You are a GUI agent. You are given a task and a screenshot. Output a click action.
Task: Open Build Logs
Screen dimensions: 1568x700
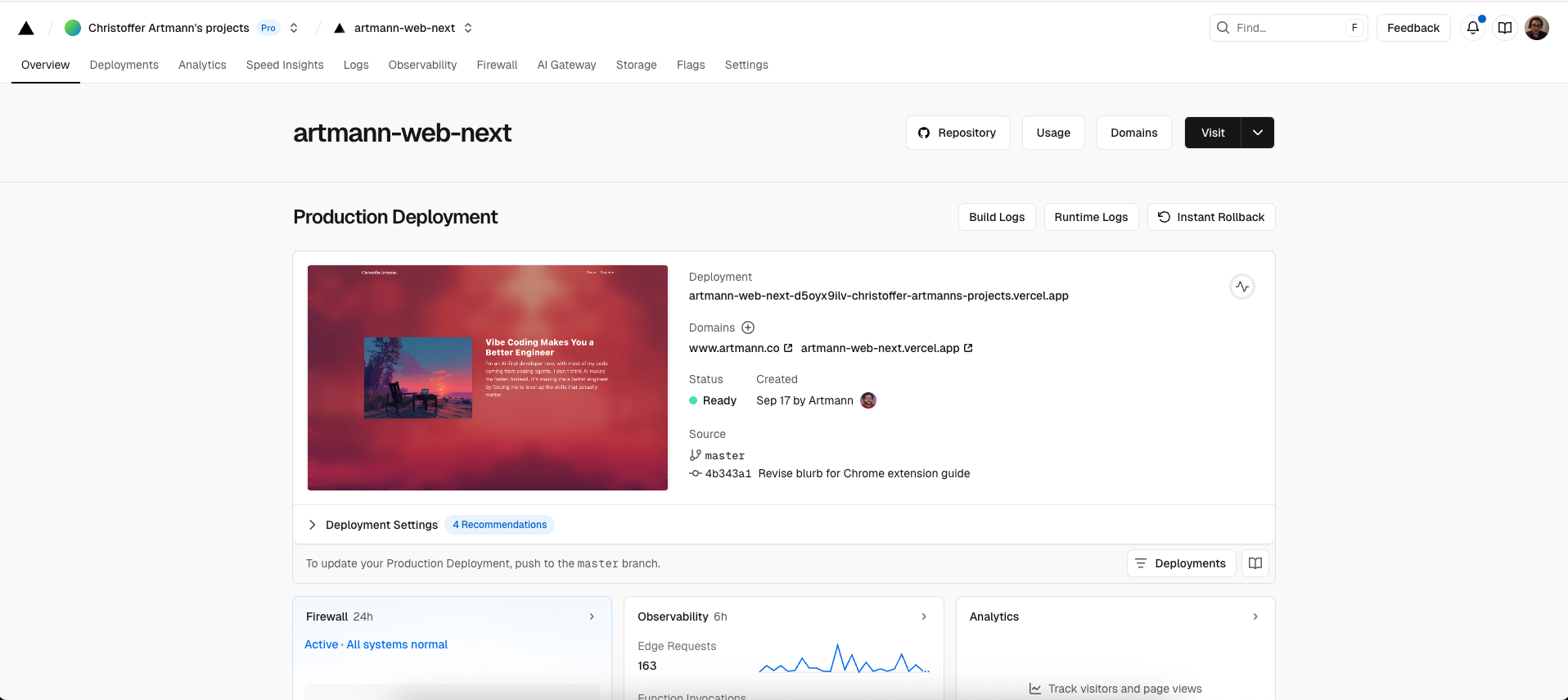[x=997, y=217]
